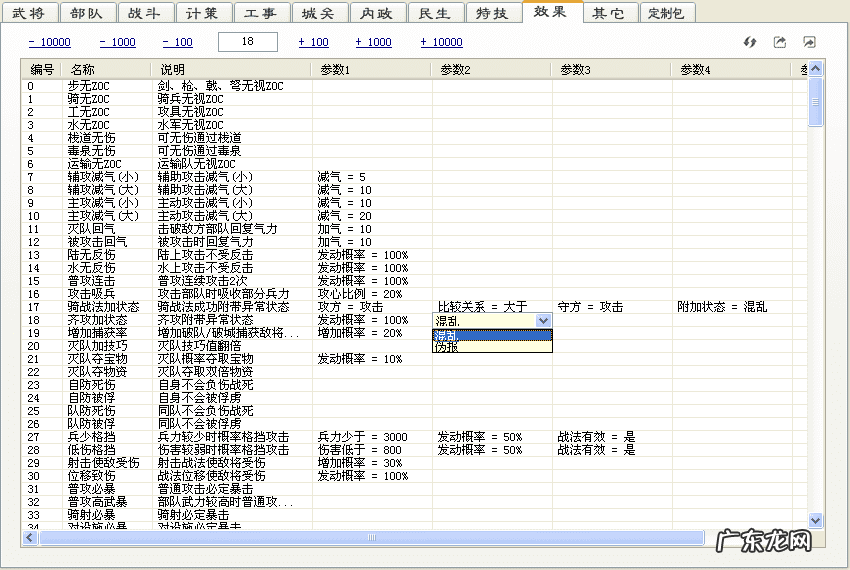Click the horizontal scrollbar left arrow
This screenshot has height=570, width=850.
(x=30, y=537)
